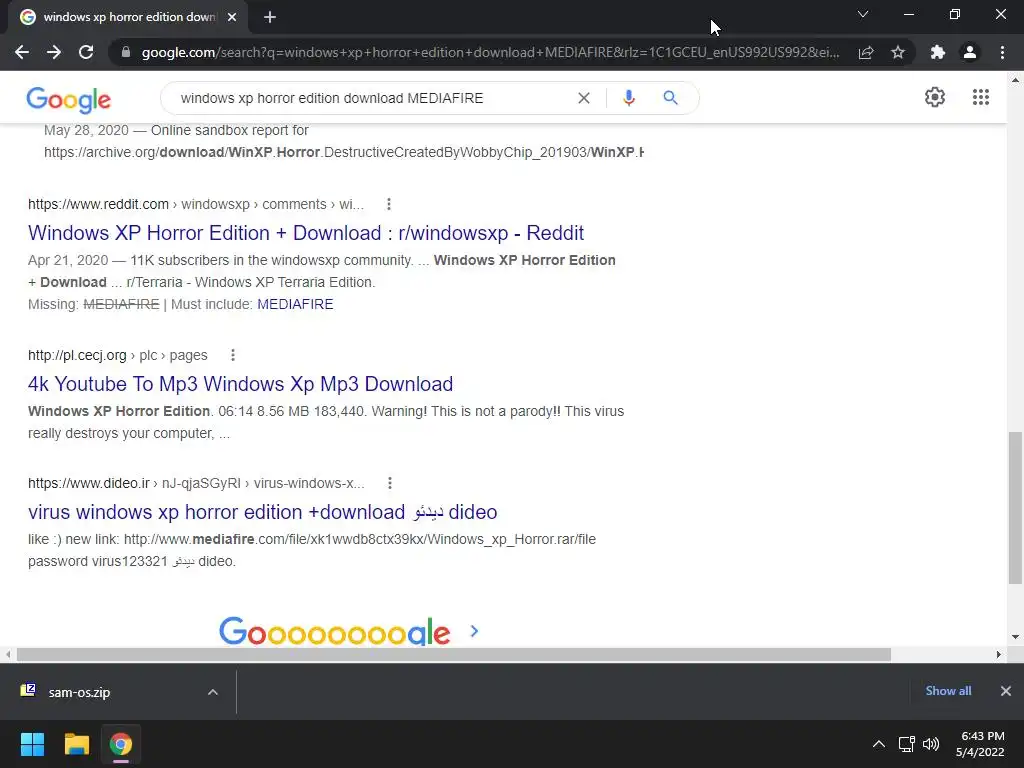Click the horizontal scrollbar right arrow
1024x768 pixels.
point(999,654)
